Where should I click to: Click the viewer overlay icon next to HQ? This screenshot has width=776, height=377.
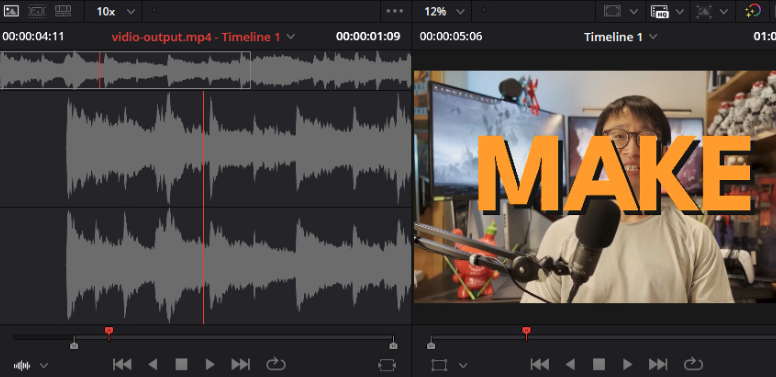(703, 11)
